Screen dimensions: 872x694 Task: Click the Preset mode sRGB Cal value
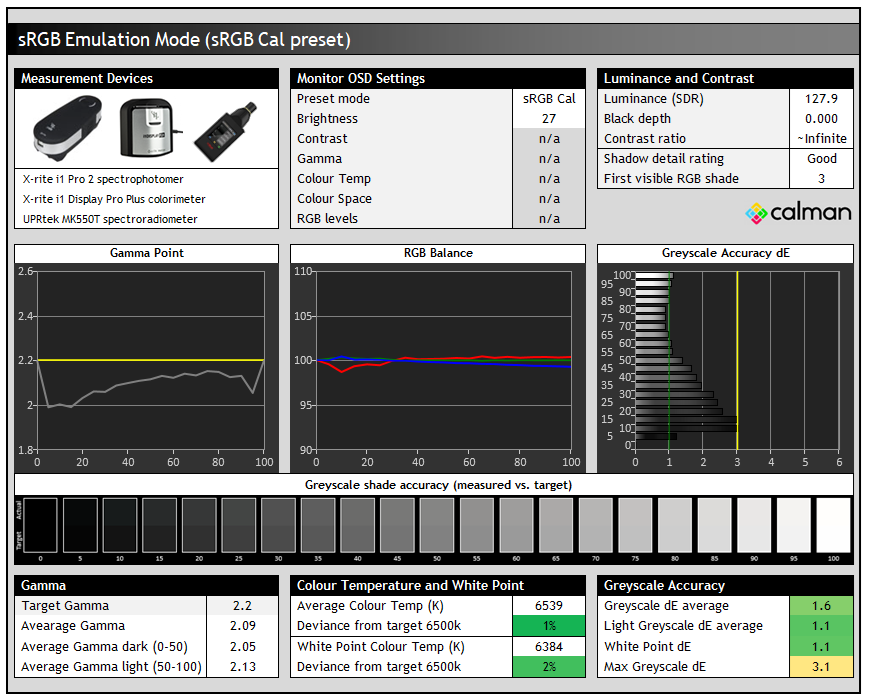pyautogui.click(x=548, y=99)
